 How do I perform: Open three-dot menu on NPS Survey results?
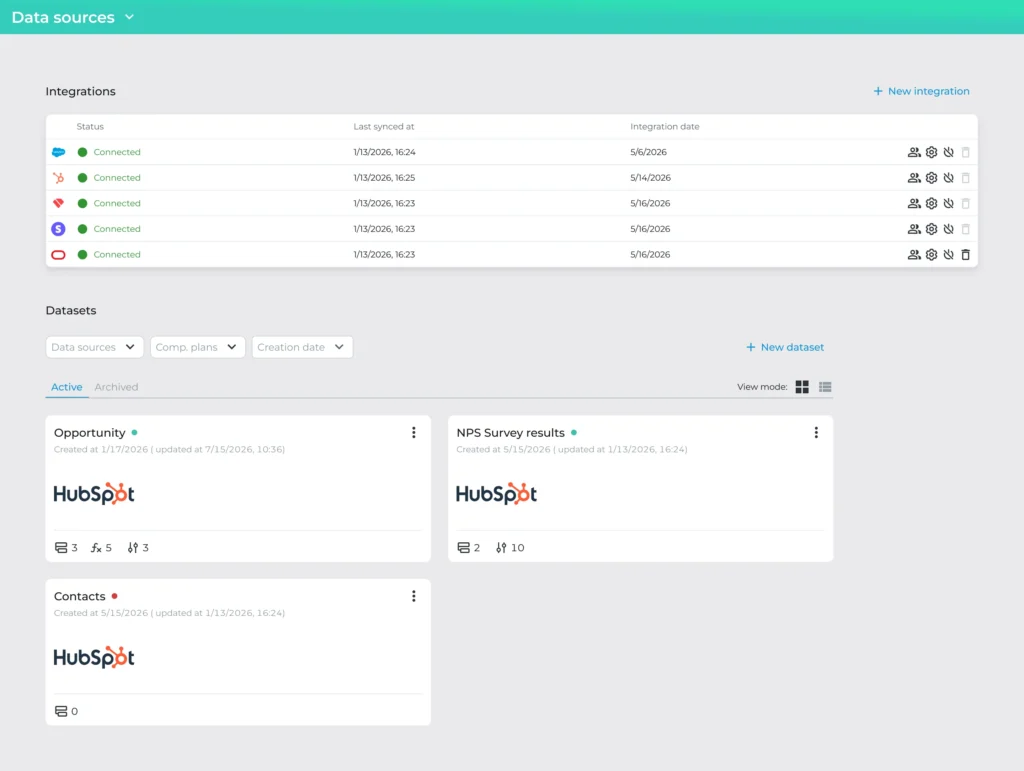[x=816, y=432]
